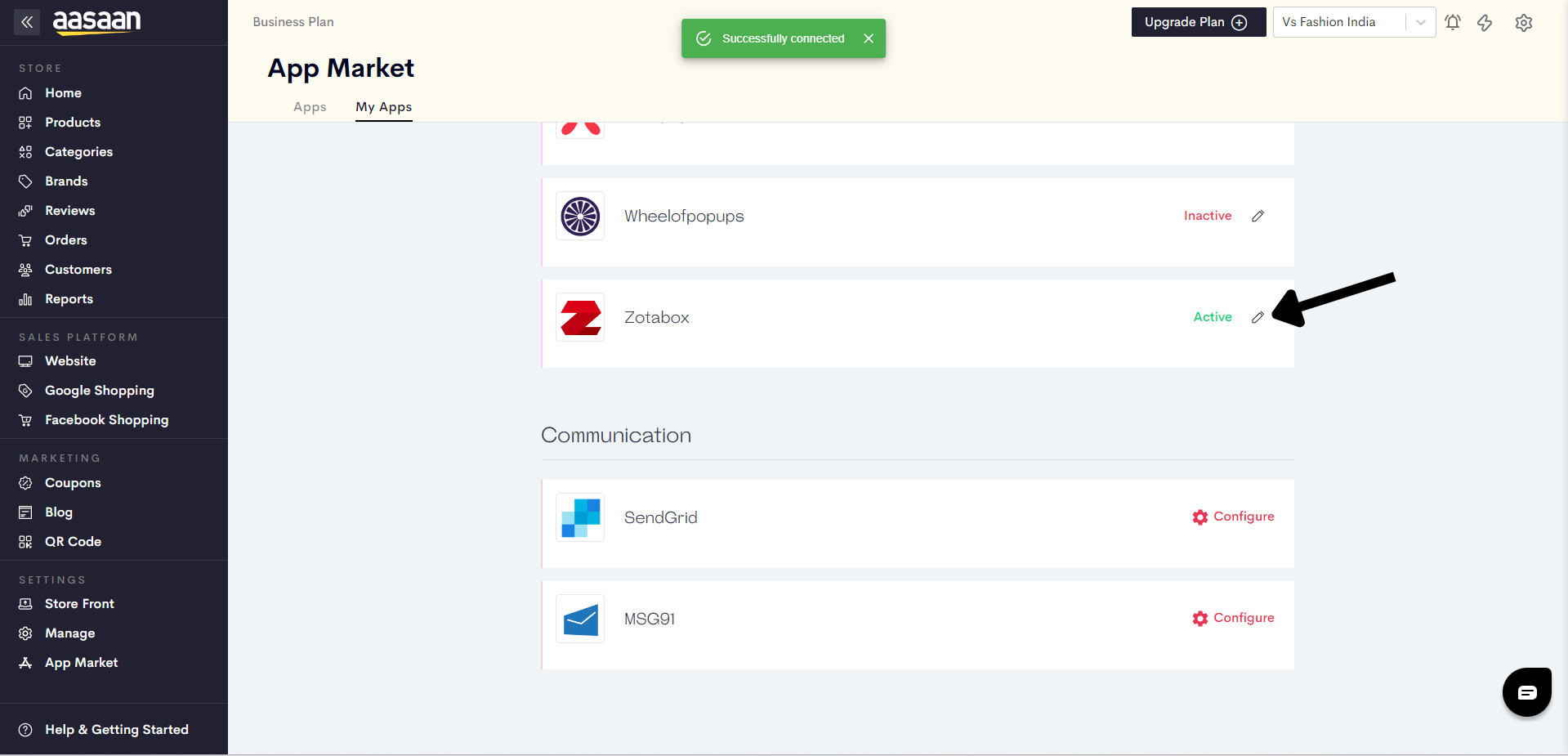Configure the SendGrid app

point(1233,517)
